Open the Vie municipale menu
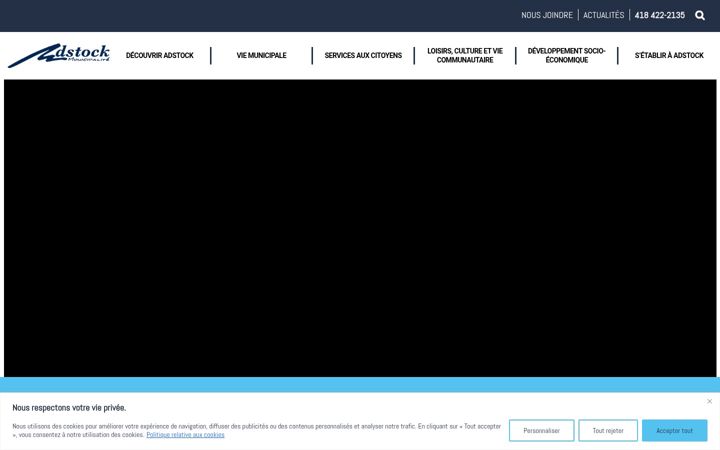The image size is (720, 450). click(261, 56)
